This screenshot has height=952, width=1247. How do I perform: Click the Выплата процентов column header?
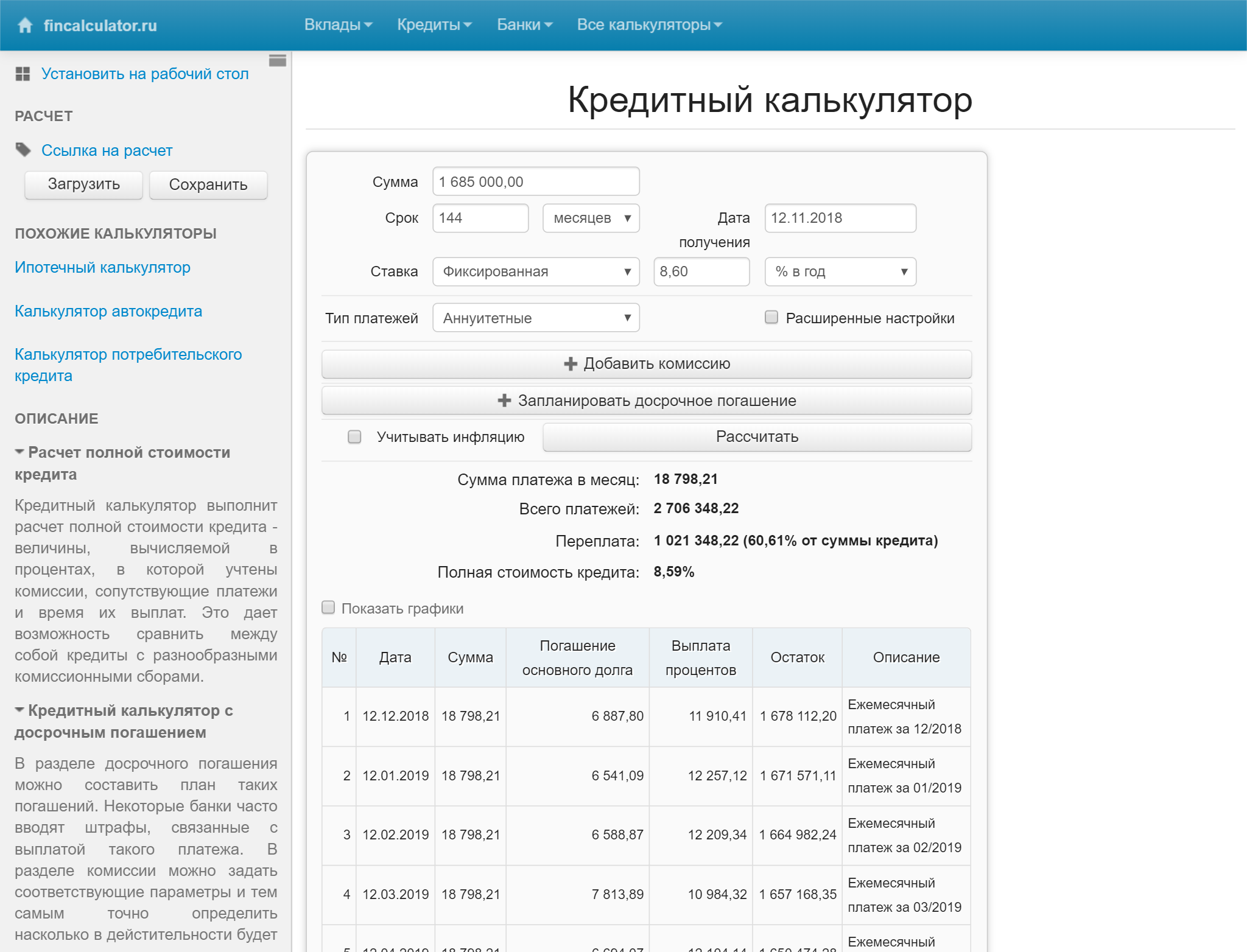pyautogui.click(x=701, y=657)
